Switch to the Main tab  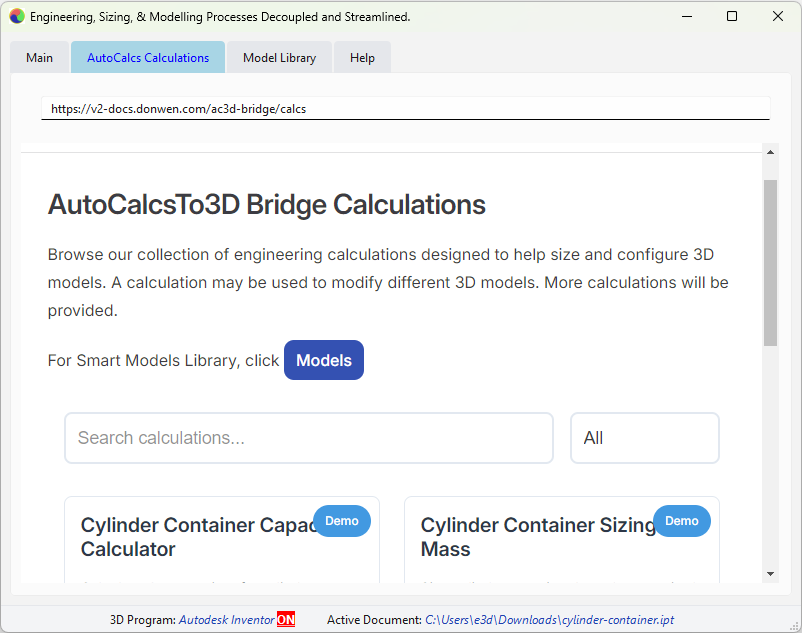(40, 58)
